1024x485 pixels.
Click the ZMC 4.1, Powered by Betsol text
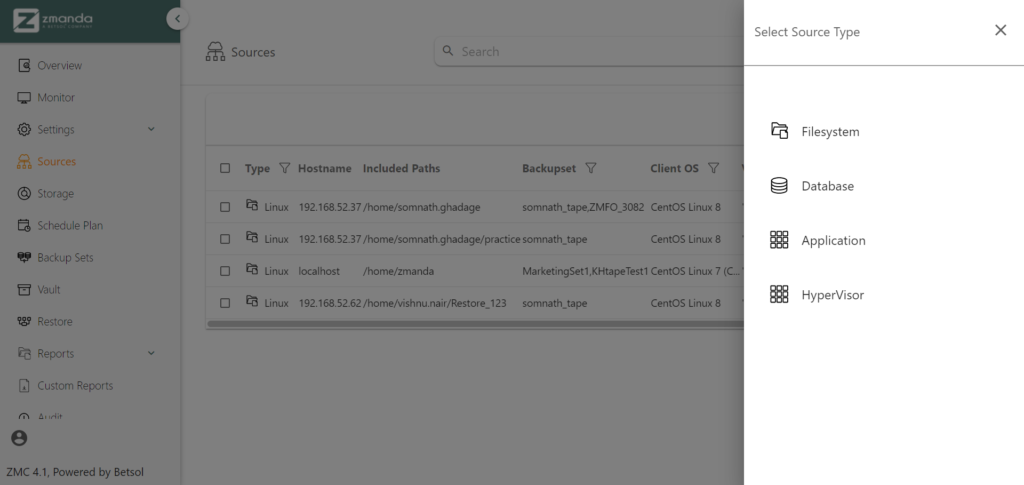pos(75,472)
